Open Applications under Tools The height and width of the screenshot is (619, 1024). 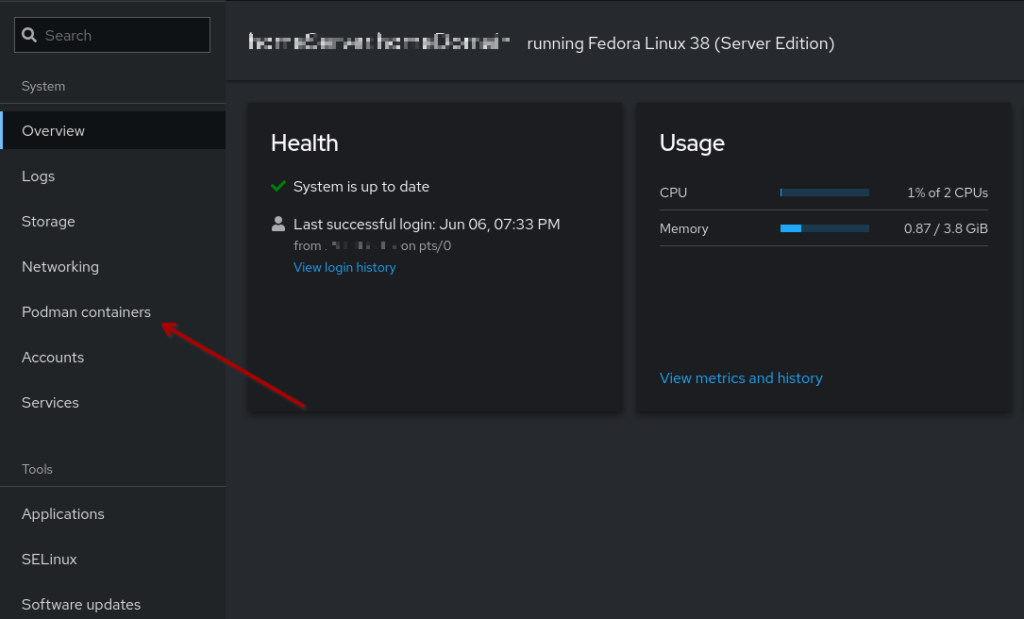(x=63, y=514)
